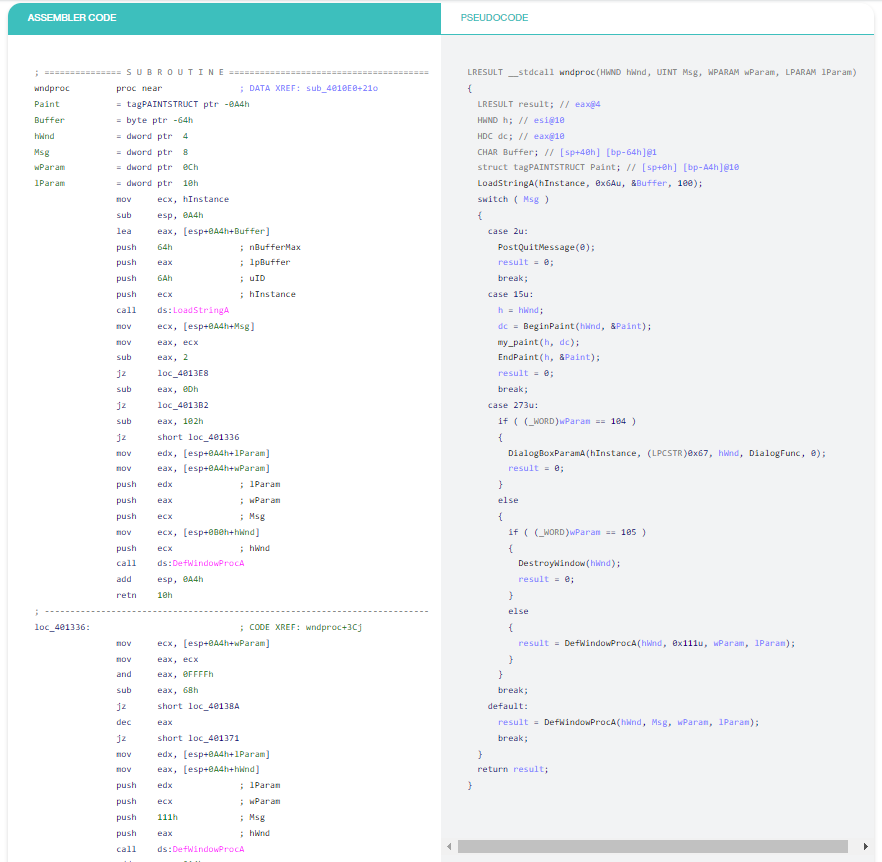Click DefWindowProcA(hWnd, Msg, wParam, lParam) line

[628, 722]
